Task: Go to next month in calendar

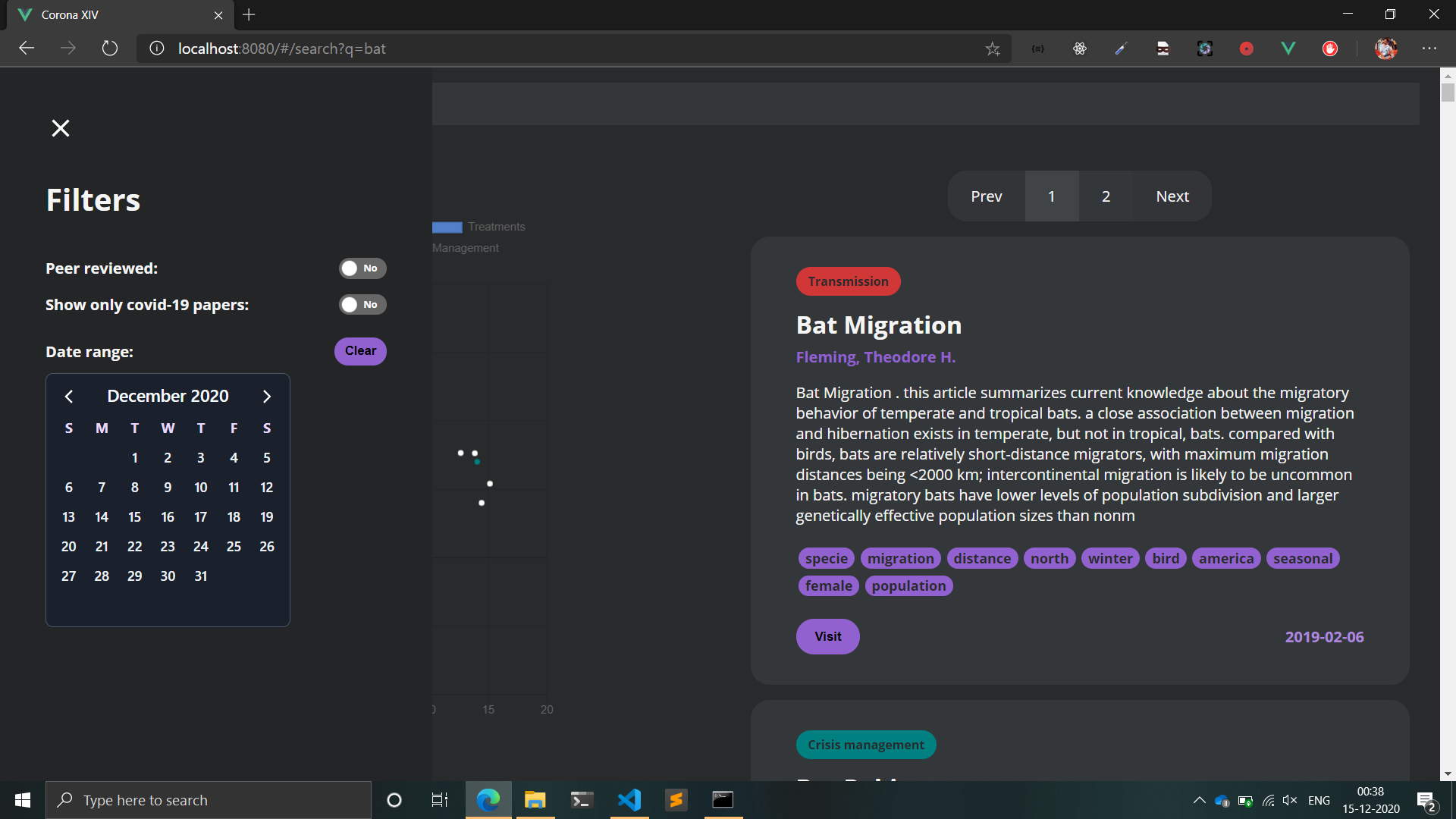Action: coord(266,397)
